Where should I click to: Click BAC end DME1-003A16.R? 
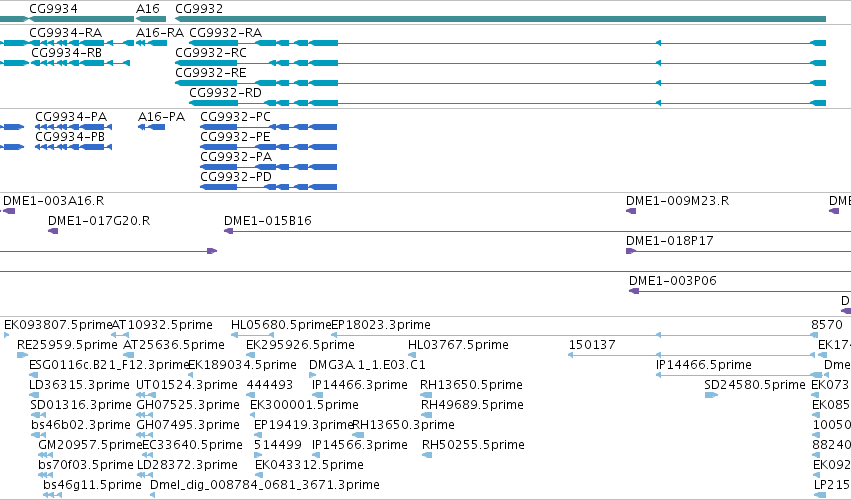click(x=54, y=201)
